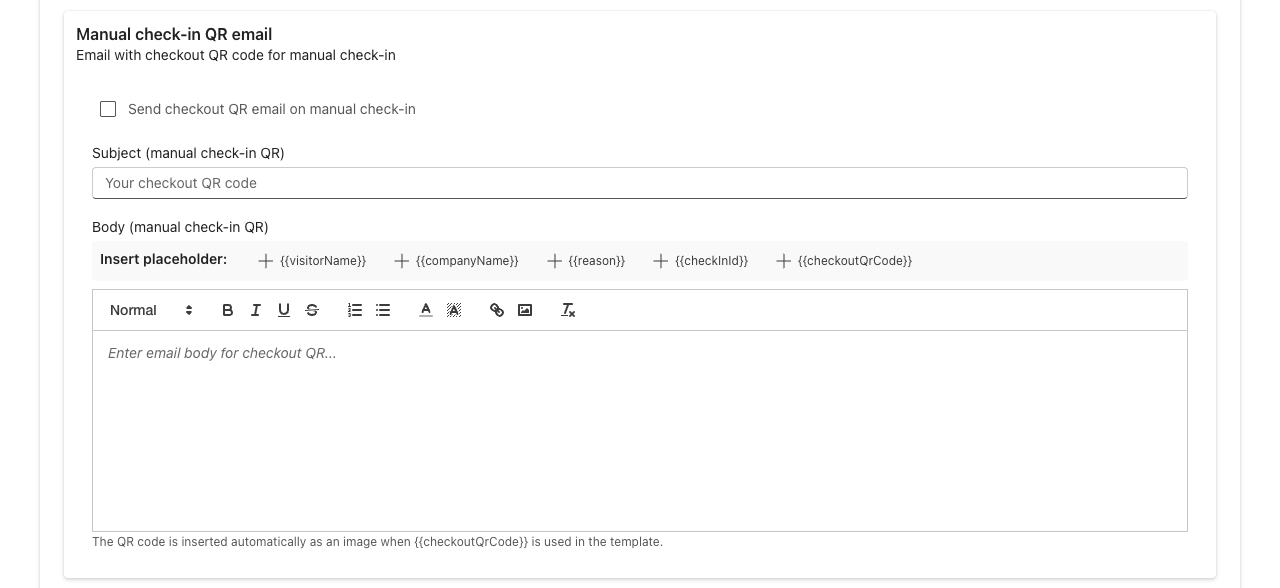
Task: Insert the {{reason}} placeholder
Action: tap(586, 261)
